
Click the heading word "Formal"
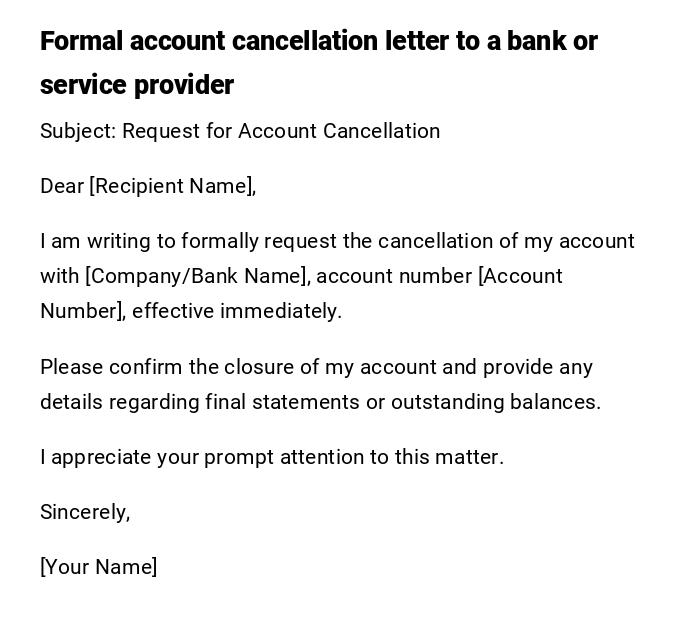coord(82,41)
